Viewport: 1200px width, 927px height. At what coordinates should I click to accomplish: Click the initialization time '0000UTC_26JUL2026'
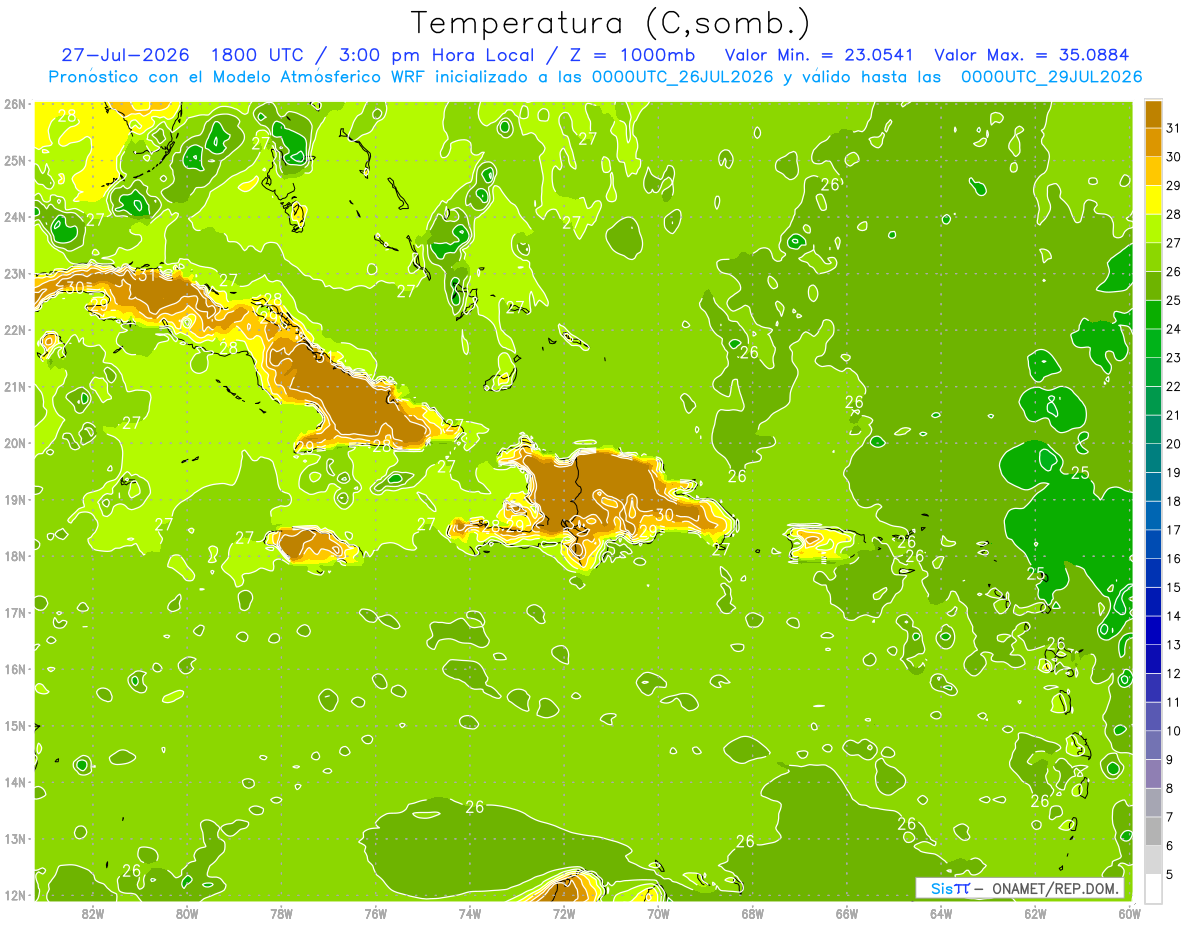[682, 77]
